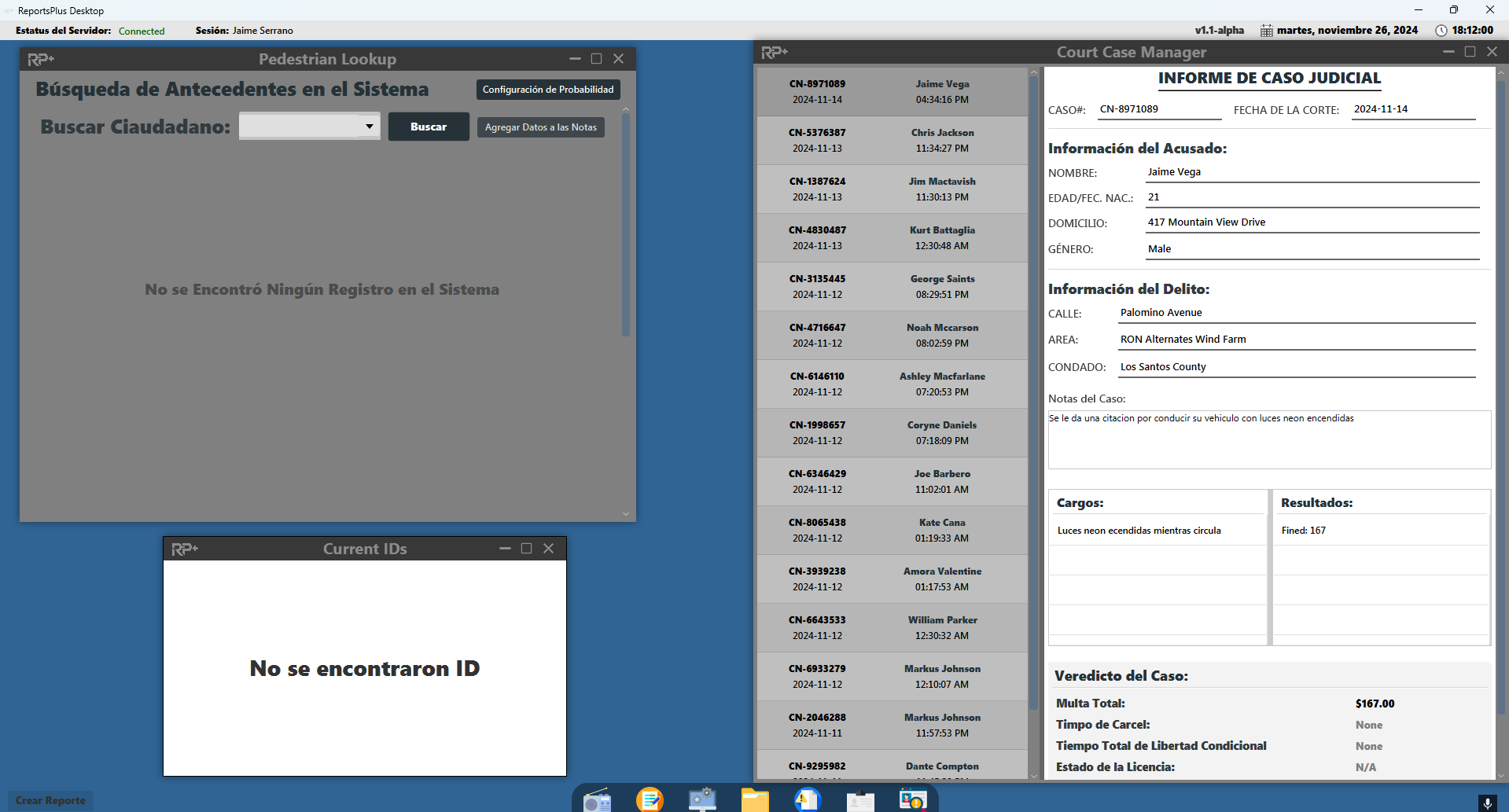The width and height of the screenshot is (1509, 812).
Task: Click the microphone icon in bottom corner
Action: pyautogui.click(x=1486, y=802)
